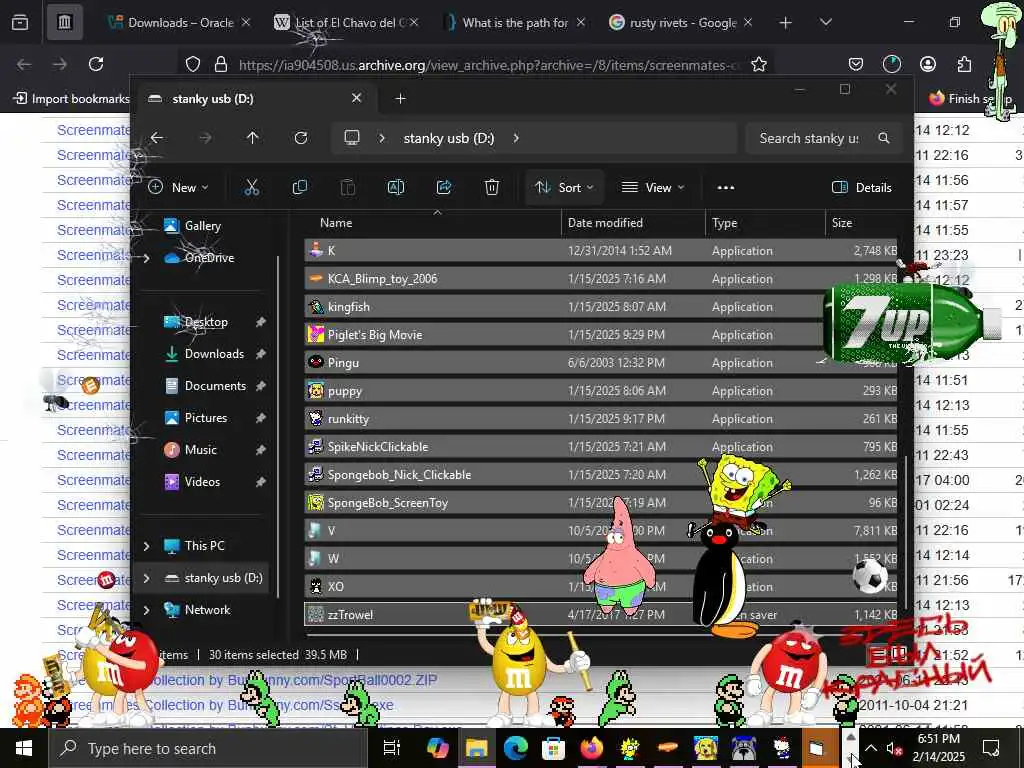Open the notification center icon
1024x768 pixels.
991,748
